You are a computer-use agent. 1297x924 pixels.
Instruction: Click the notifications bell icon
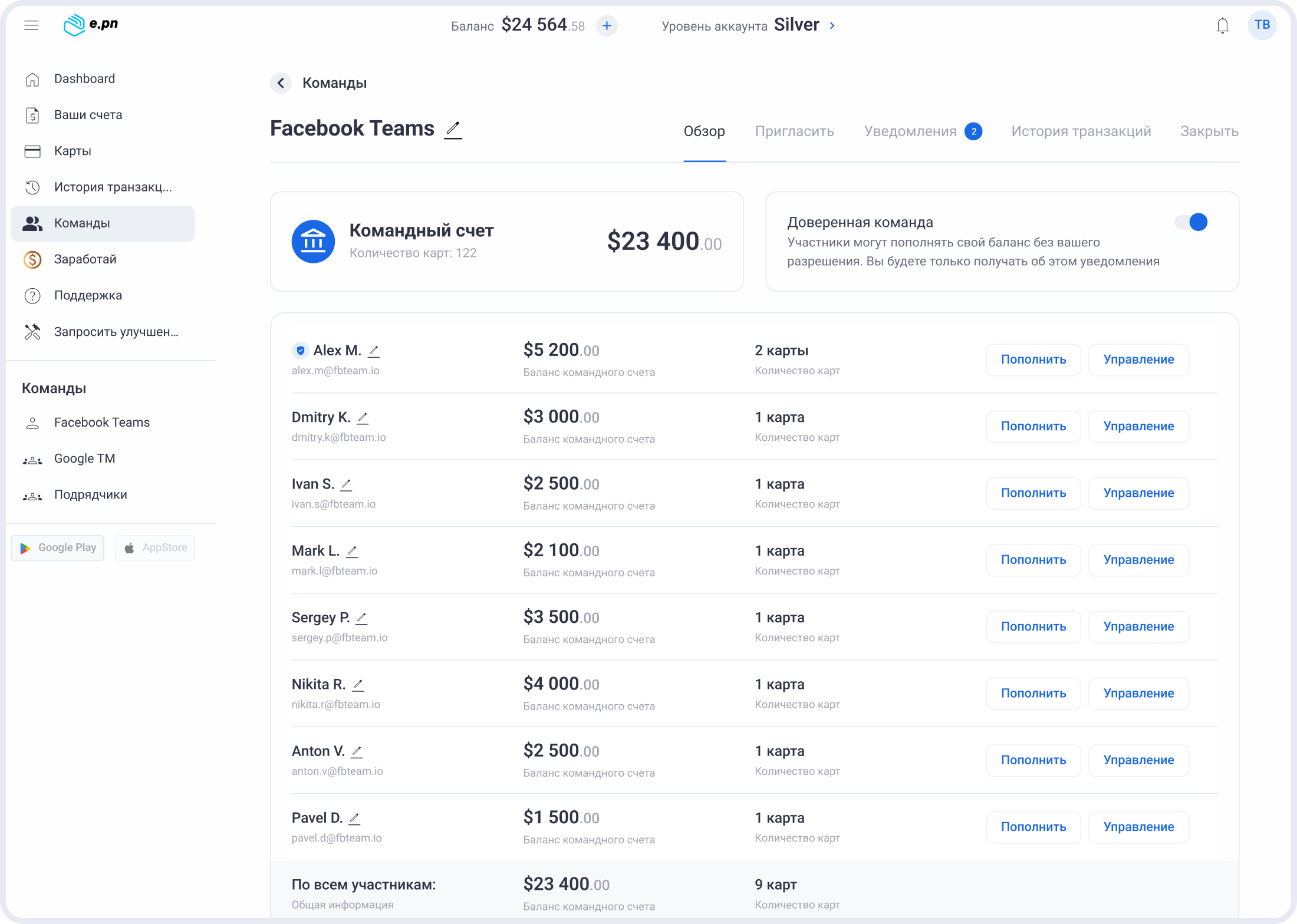[x=1222, y=26]
